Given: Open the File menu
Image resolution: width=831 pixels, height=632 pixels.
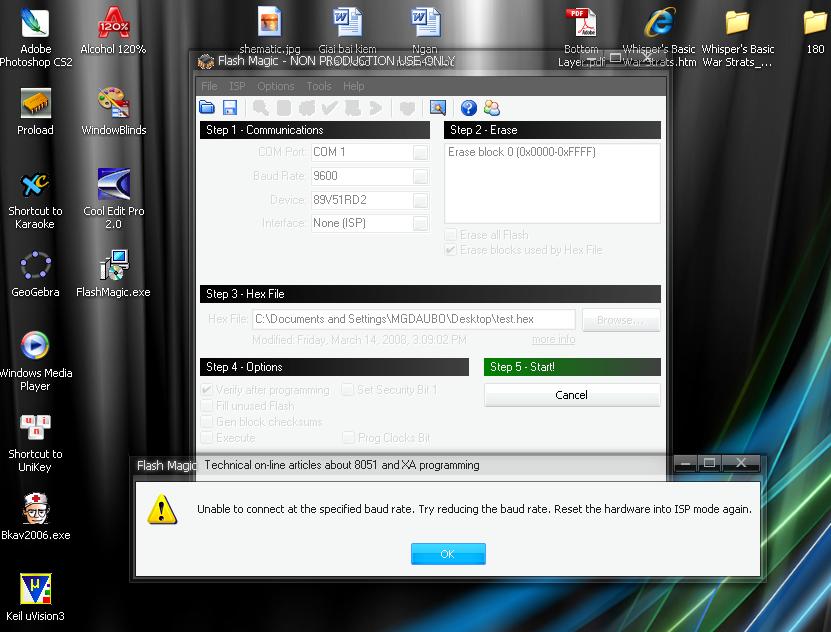Looking at the screenshot, I should point(209,86).
